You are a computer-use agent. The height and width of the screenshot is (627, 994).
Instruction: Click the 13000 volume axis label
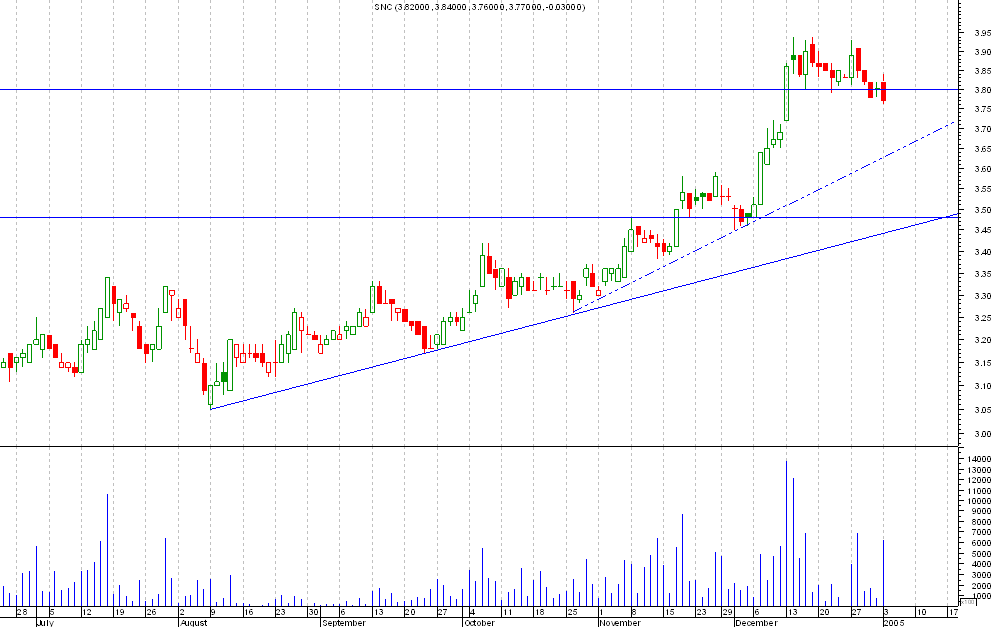[980, 470]
